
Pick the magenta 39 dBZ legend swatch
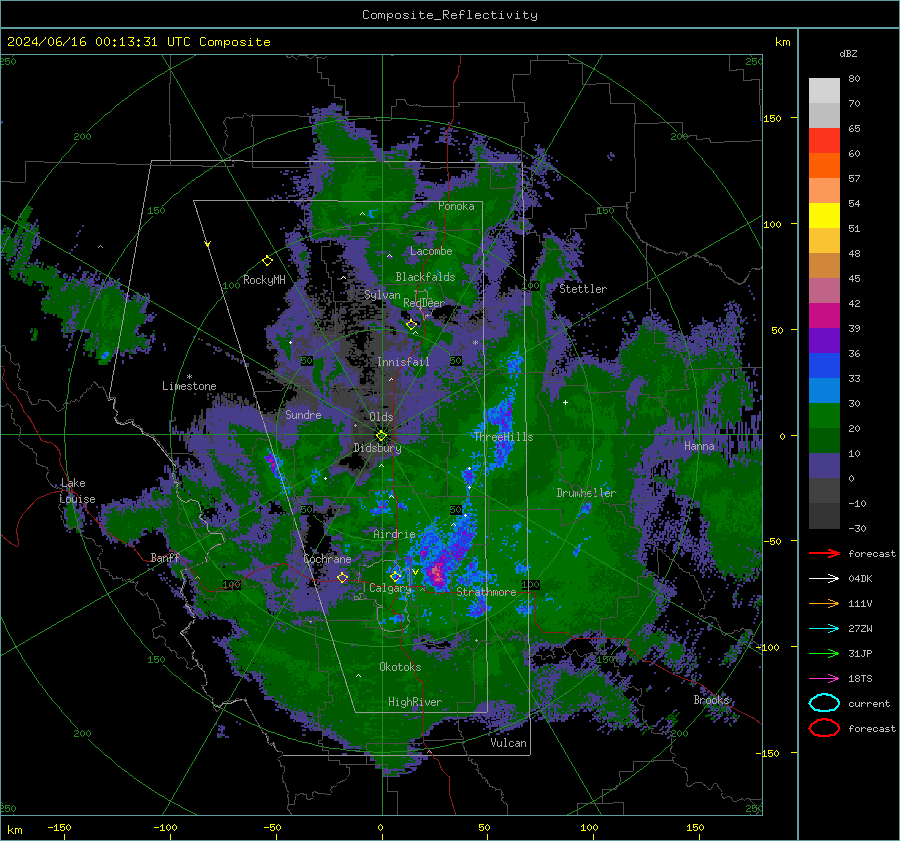pos(824,316)
